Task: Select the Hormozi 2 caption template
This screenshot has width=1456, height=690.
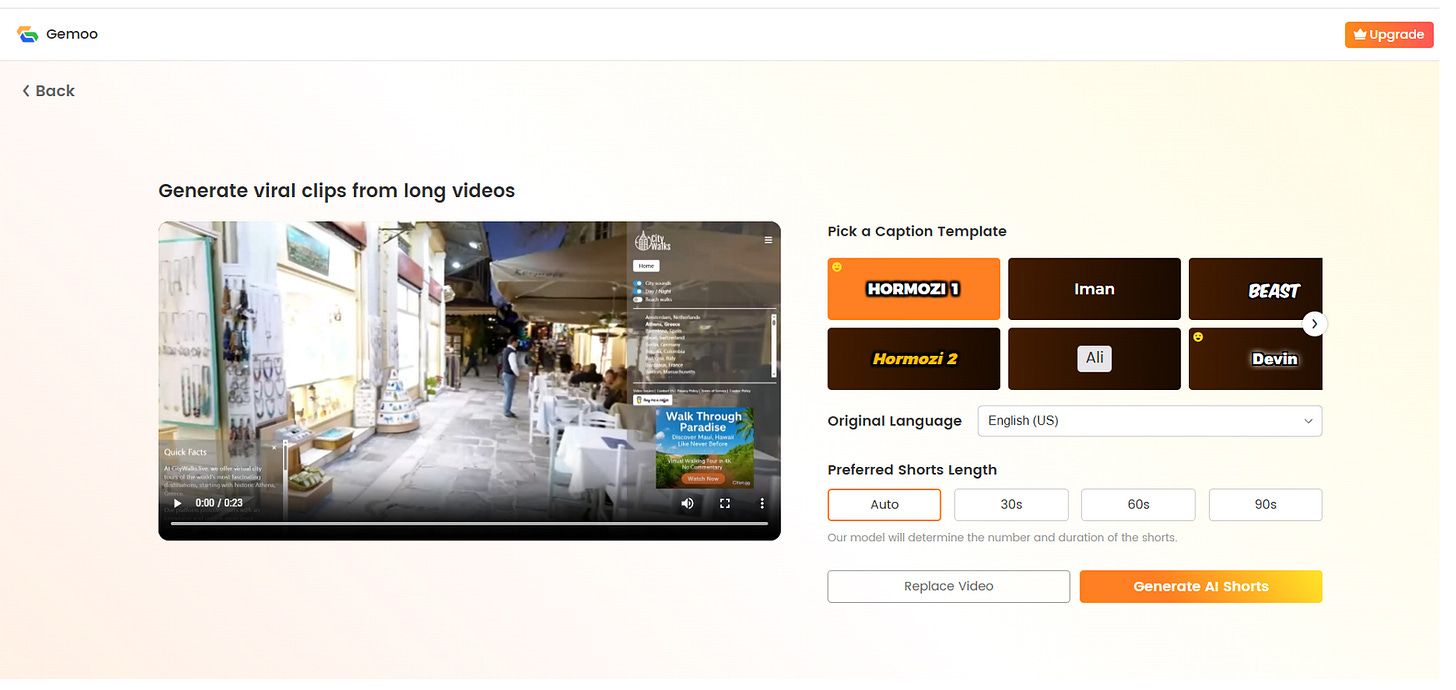Action: coord(913,359)
